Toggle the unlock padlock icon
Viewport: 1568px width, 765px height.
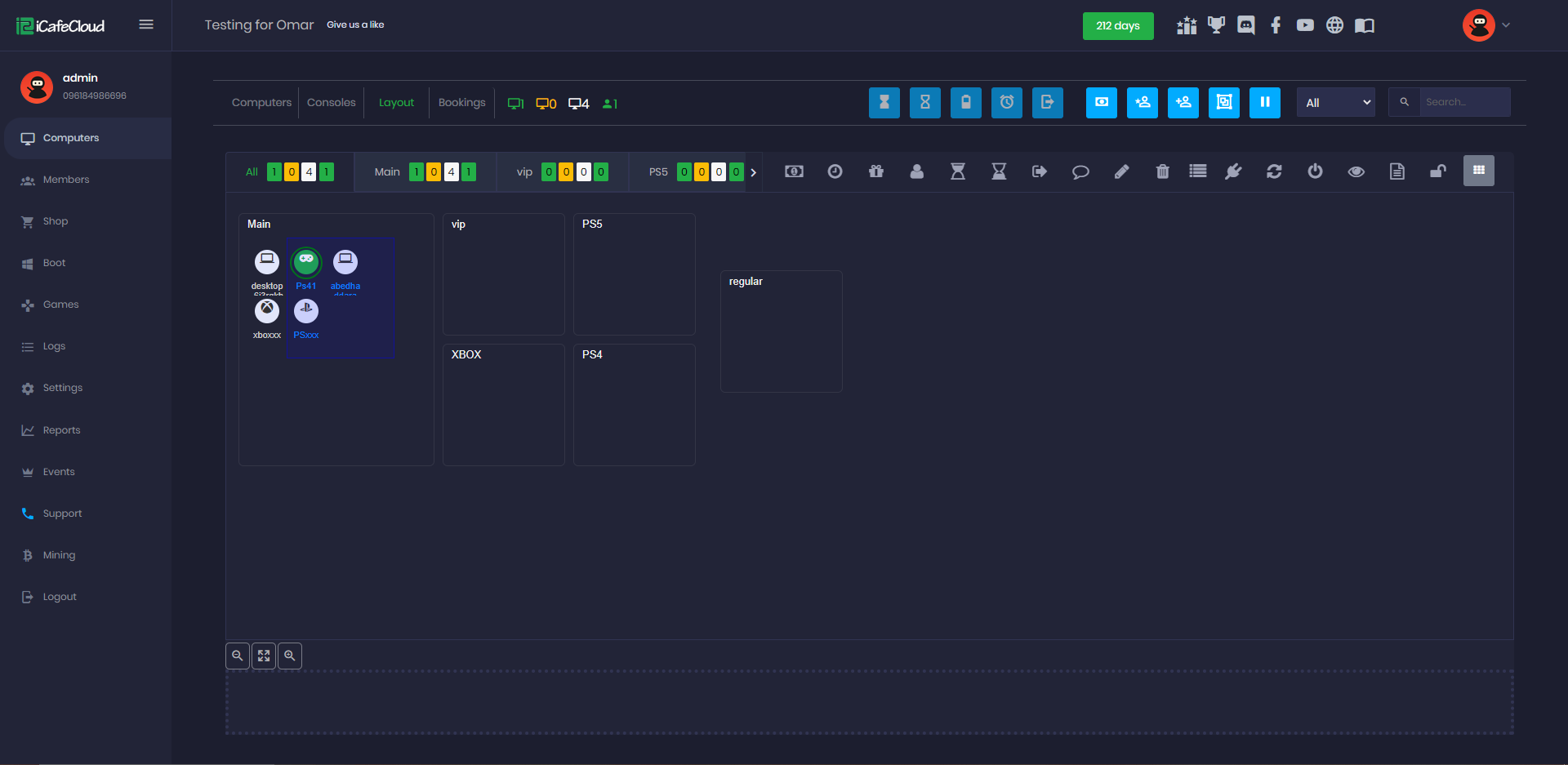[1437, 171]
